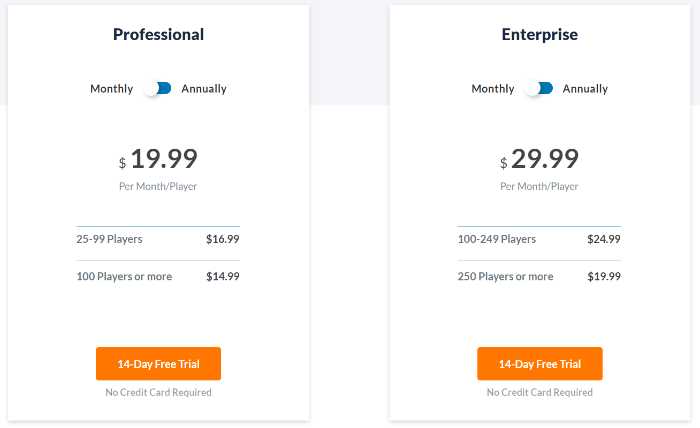Select Monthly billing for Professional plan
This screenshot has height=428, width=700.
point(111,89)
